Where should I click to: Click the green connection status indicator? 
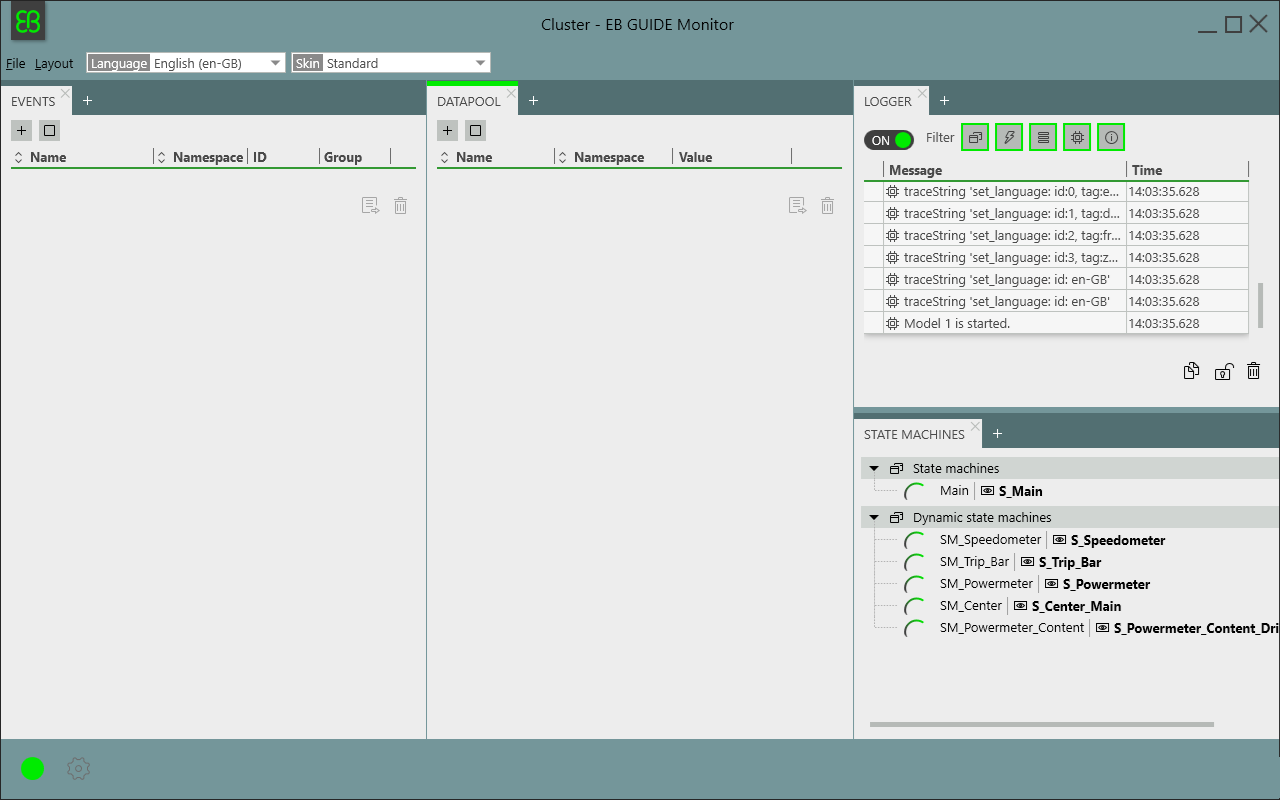[x=33, y=769]
